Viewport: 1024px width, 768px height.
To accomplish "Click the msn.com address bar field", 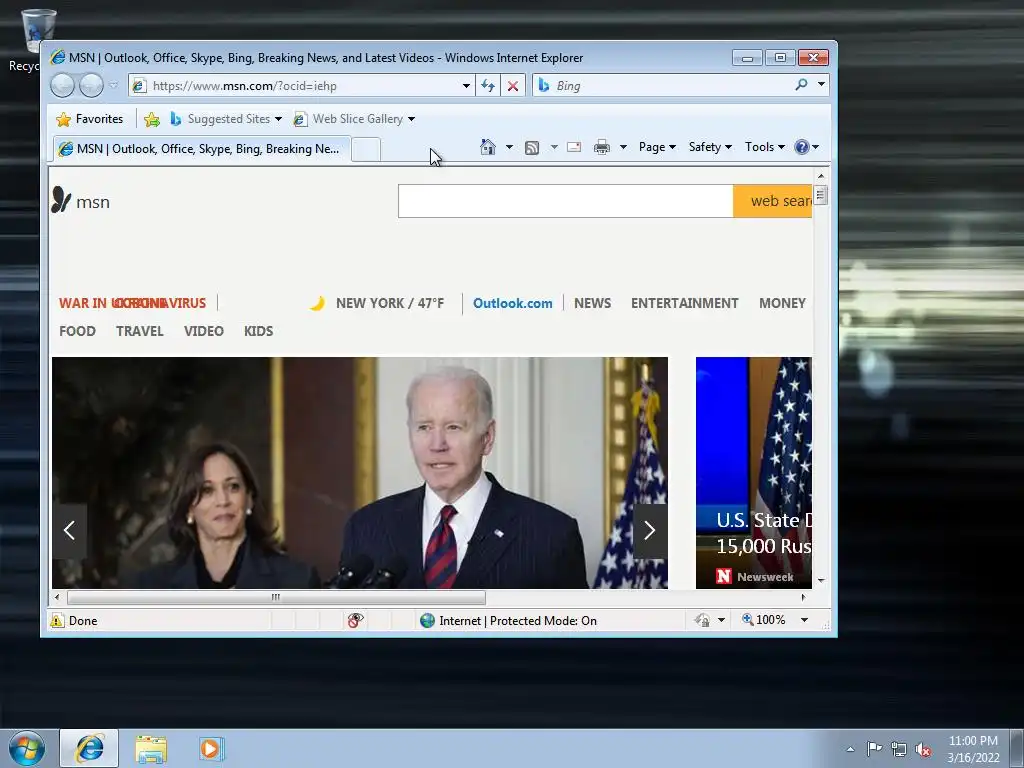I will click(304, 86).
